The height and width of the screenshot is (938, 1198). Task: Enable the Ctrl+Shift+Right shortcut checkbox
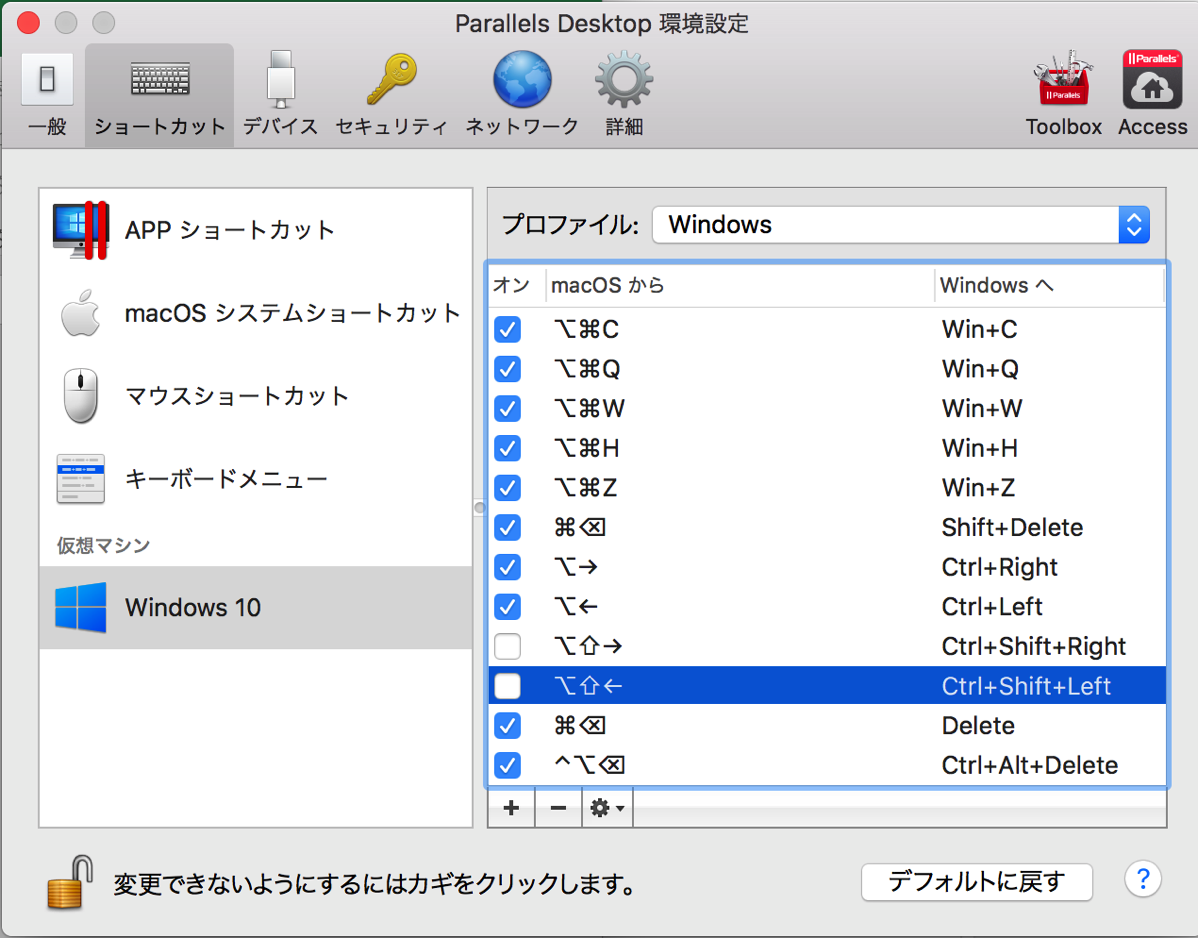tap(507, 646)
